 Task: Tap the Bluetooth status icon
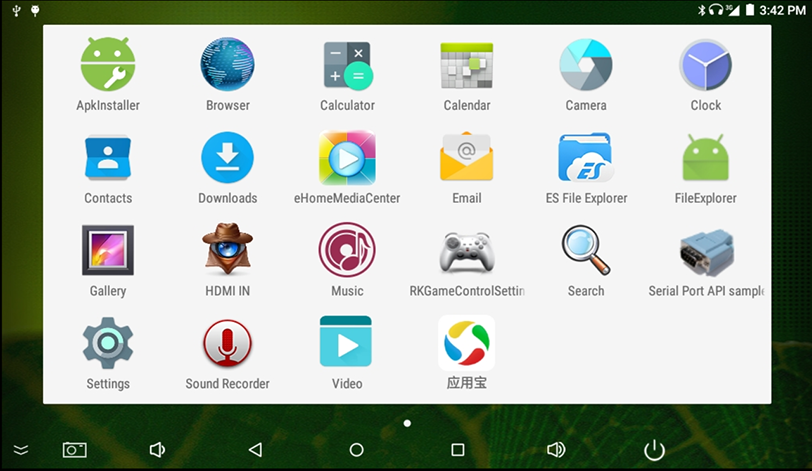click(702, 10)
